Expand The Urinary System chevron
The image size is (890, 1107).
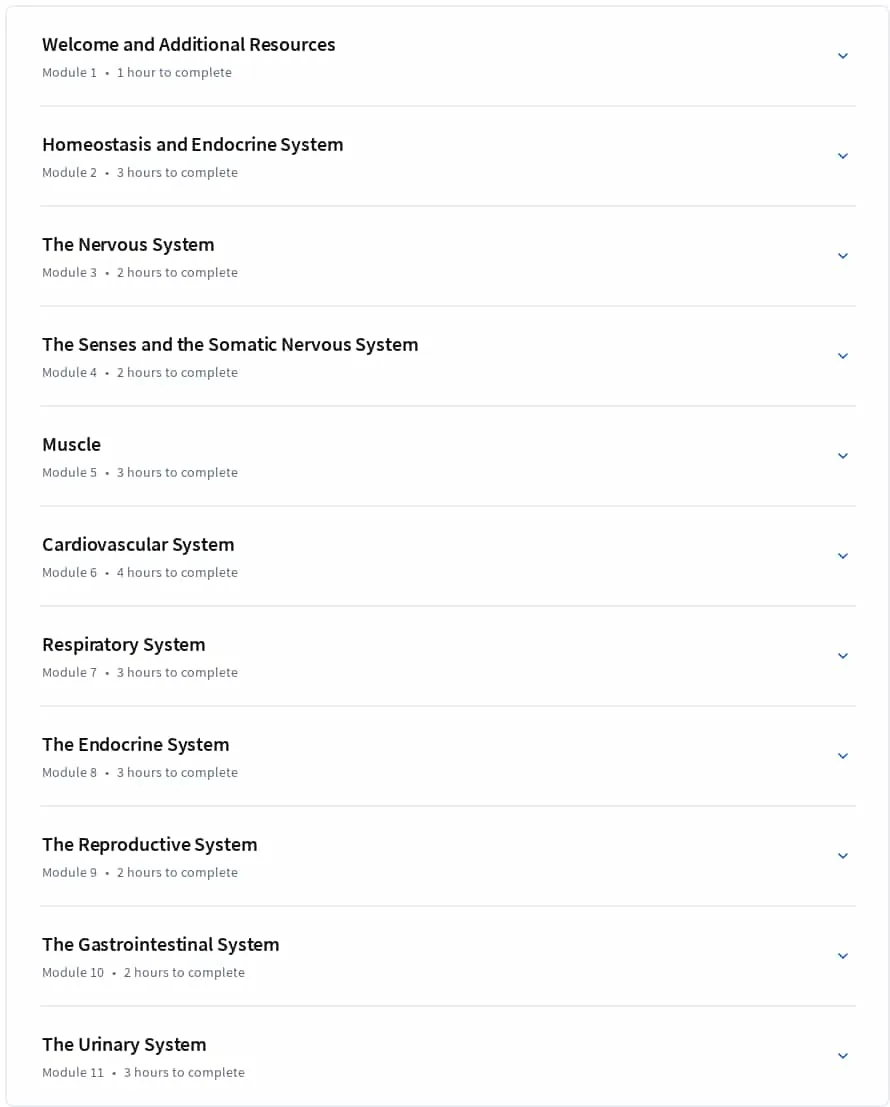842,1056
